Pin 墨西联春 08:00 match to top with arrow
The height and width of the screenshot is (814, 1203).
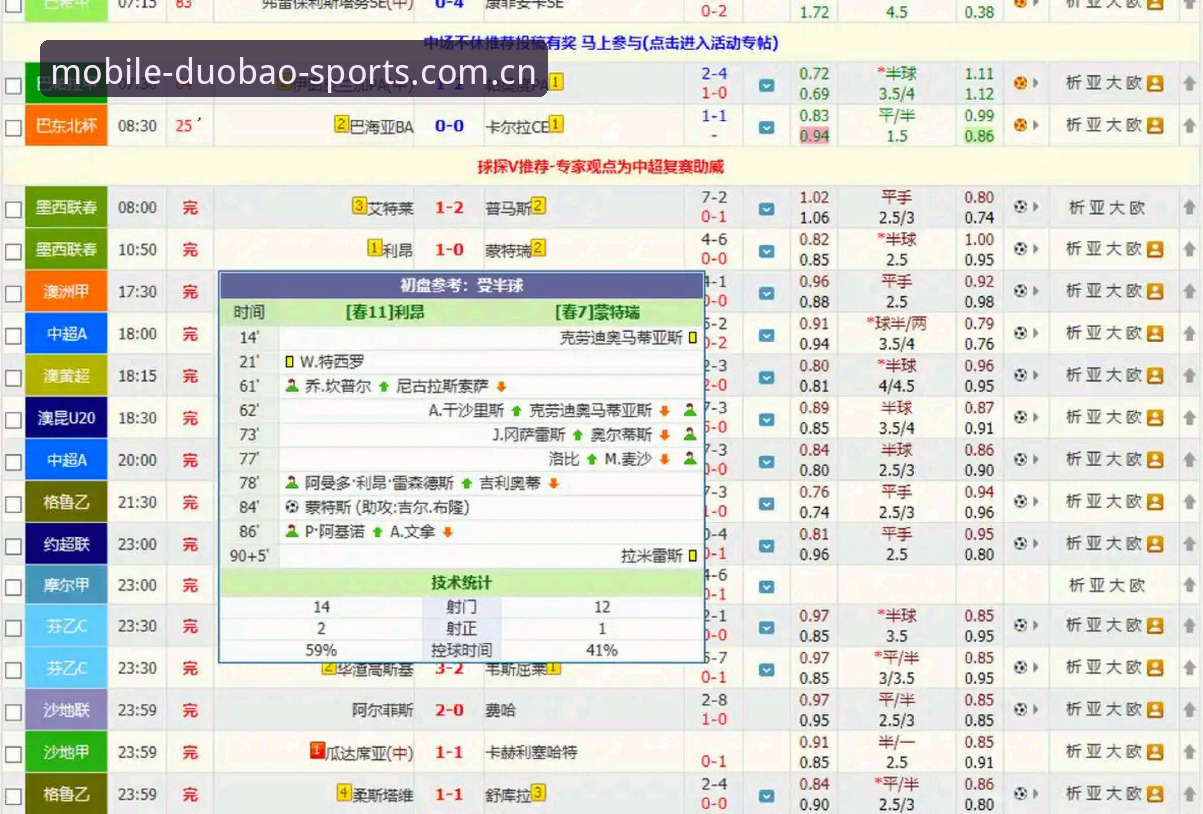pos(1189,208)
